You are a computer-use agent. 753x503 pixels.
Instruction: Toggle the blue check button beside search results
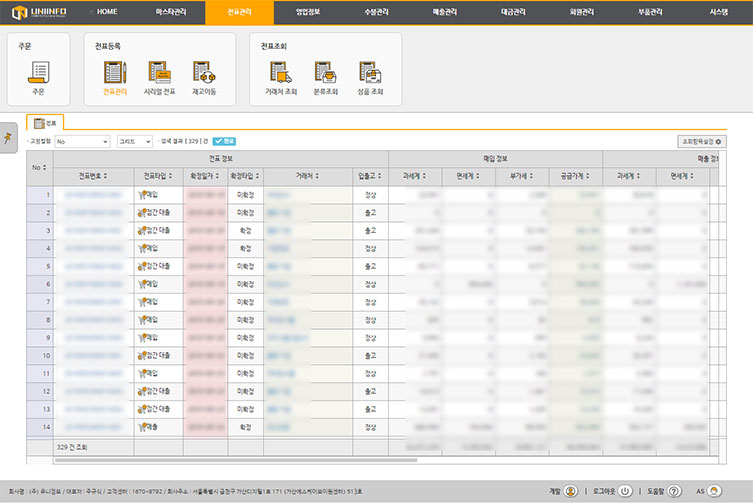click(x=224, y=142)
